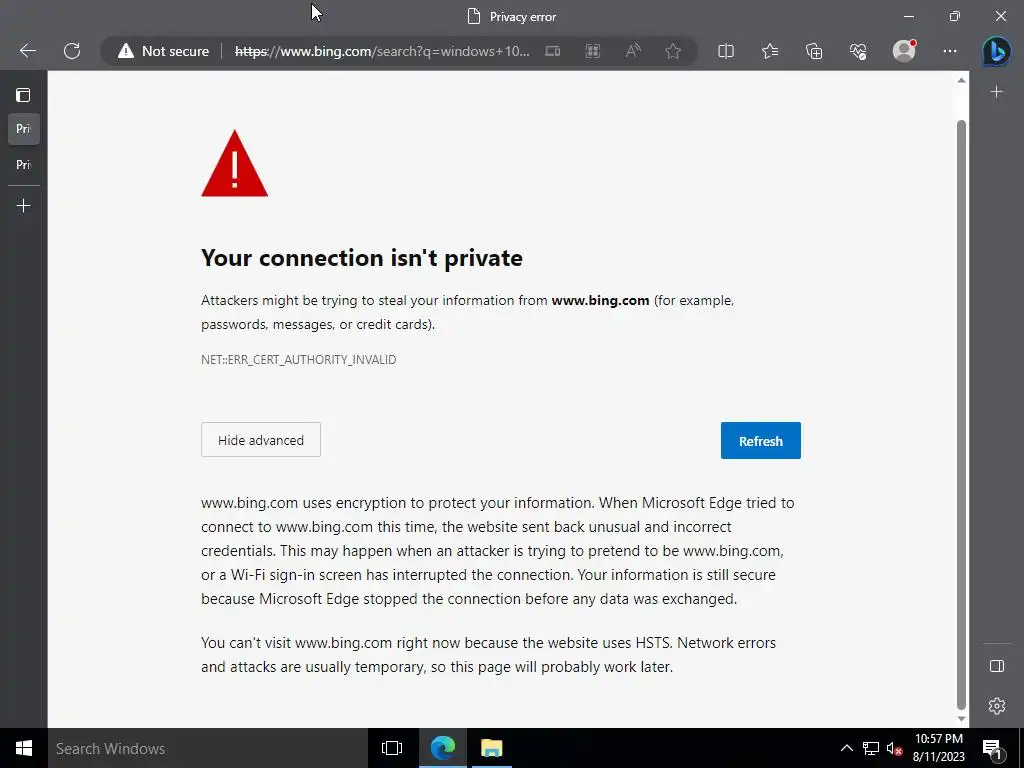Open Settings and more ellipsis menu
Viewport: 1024px width, 768px height.
pos(950,51)
